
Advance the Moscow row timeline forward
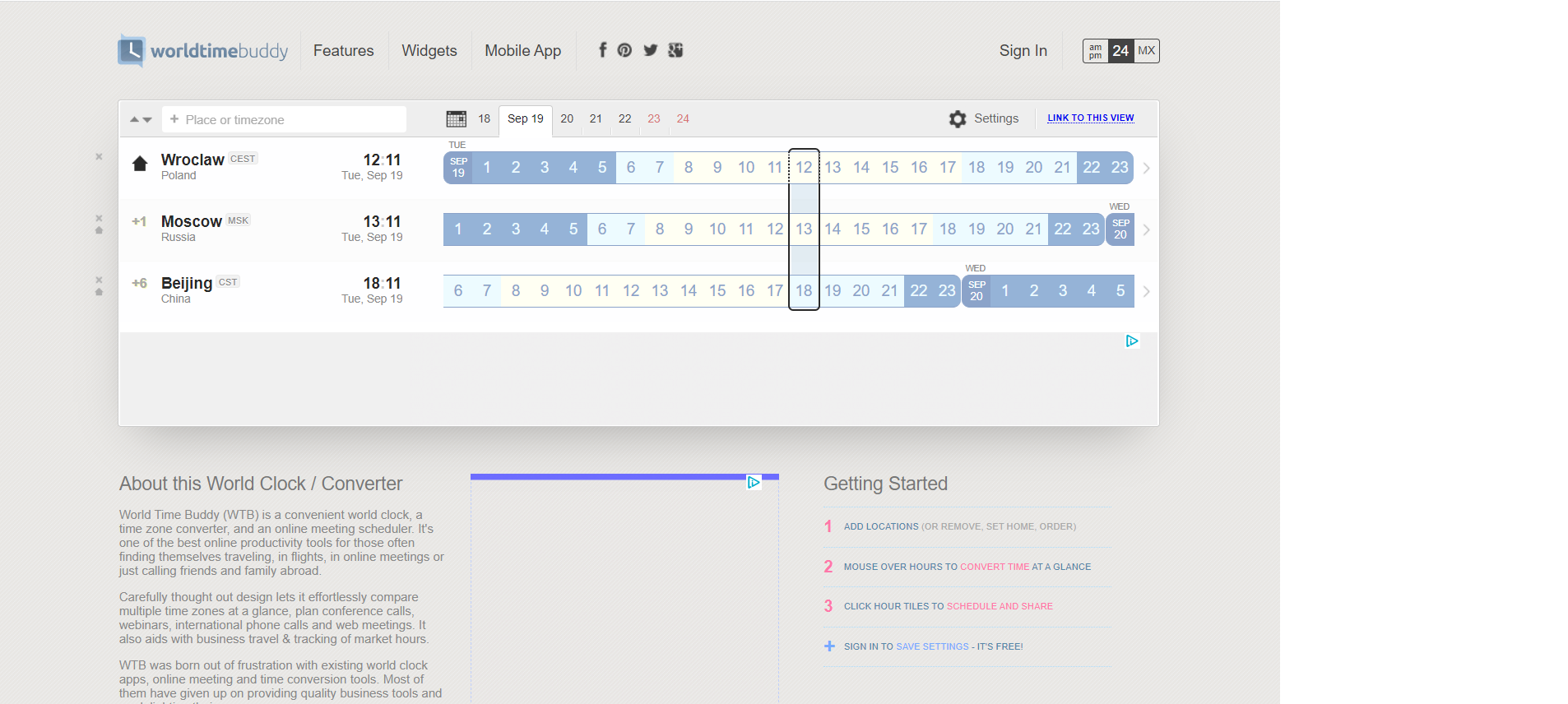1146,229
